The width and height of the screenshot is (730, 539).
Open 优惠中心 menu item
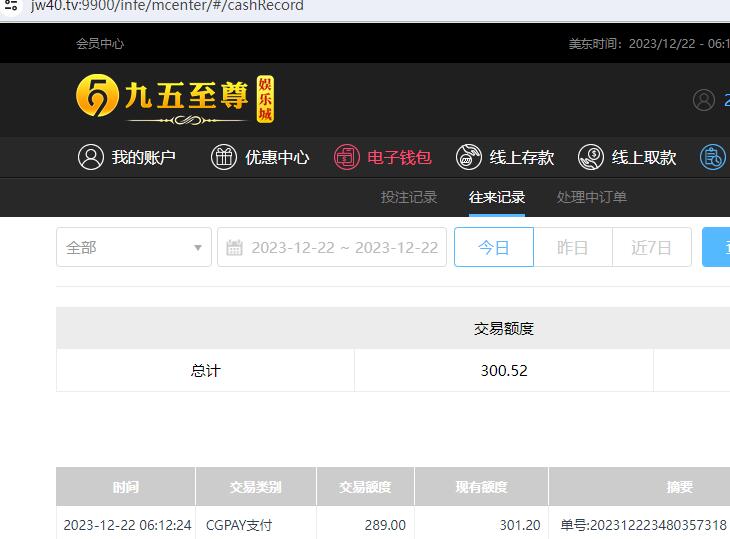click(x=260, y=157)
